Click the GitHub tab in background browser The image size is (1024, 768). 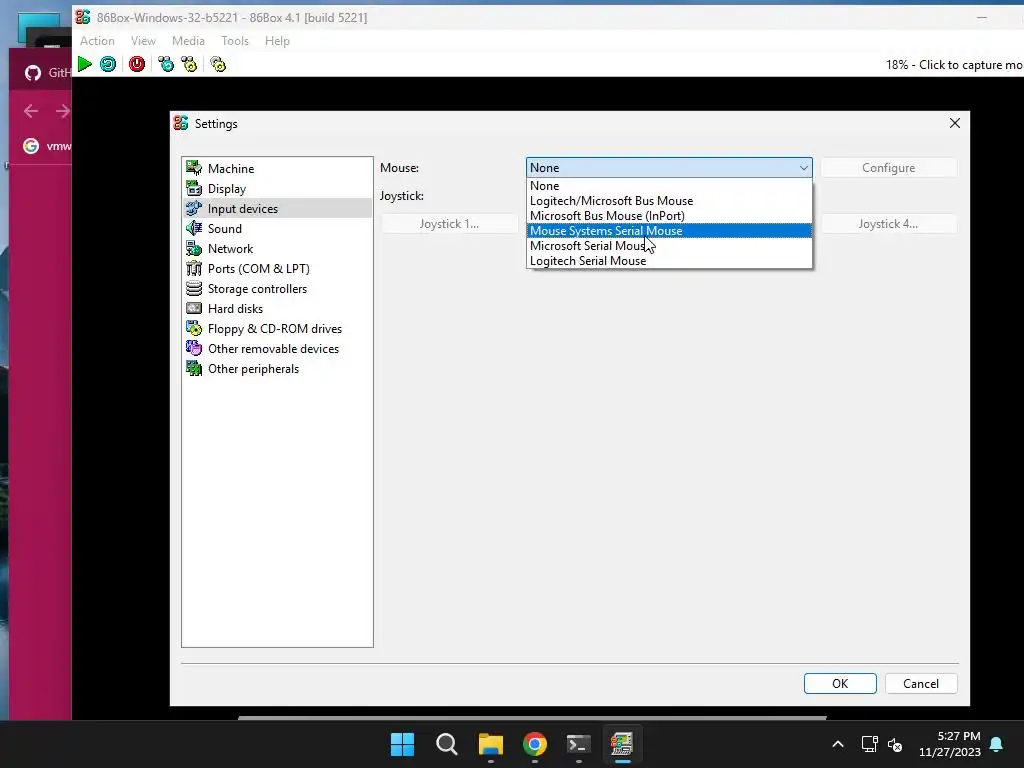pos(47,72)
